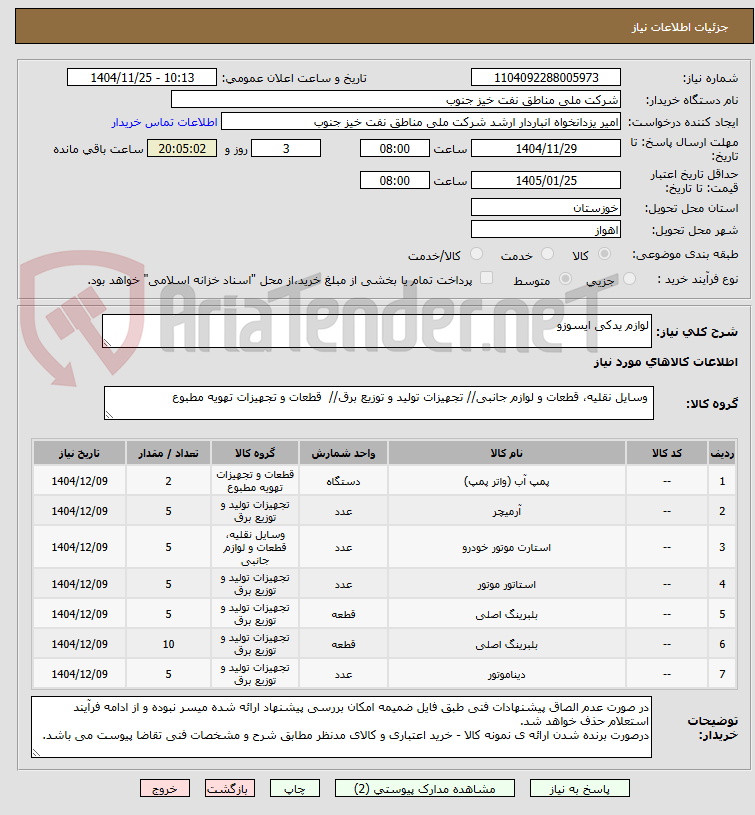Select the 'متوسط' purchase type radio
Image resolution: width=755 pixels, height=815 pixels.
[x=565, y=279]
